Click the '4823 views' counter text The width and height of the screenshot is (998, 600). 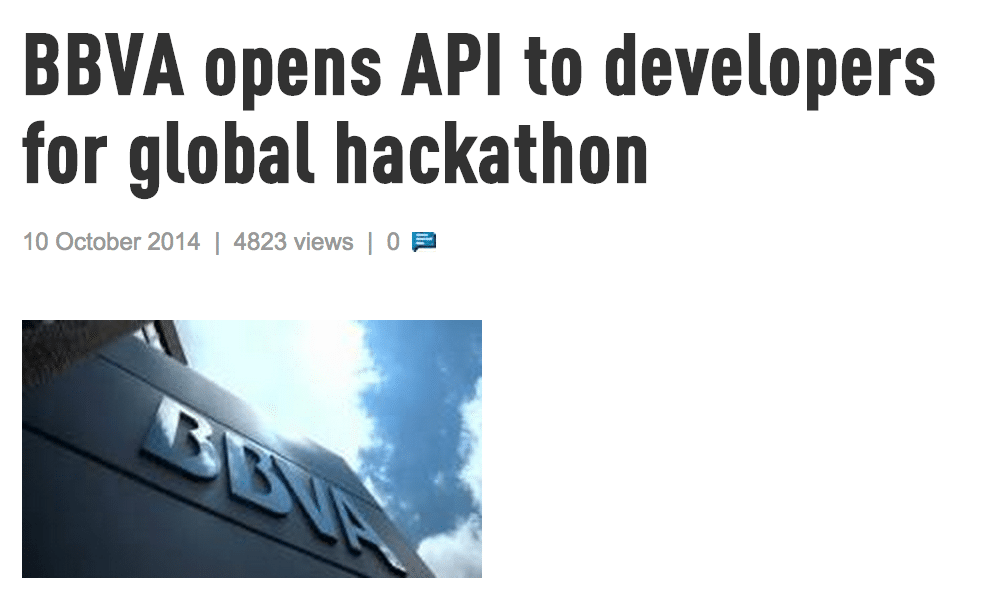tap(293, 242)
